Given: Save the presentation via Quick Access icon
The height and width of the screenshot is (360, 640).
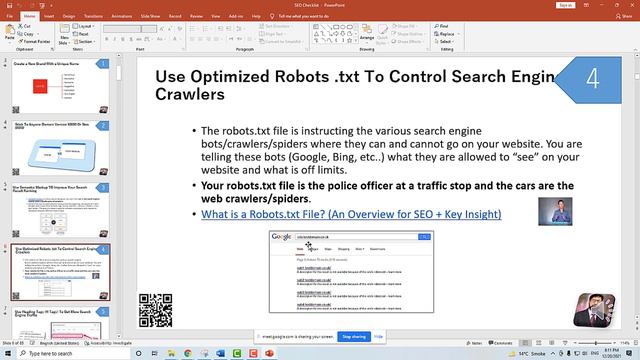Looking at the screenshot, I should click(9, 5).
